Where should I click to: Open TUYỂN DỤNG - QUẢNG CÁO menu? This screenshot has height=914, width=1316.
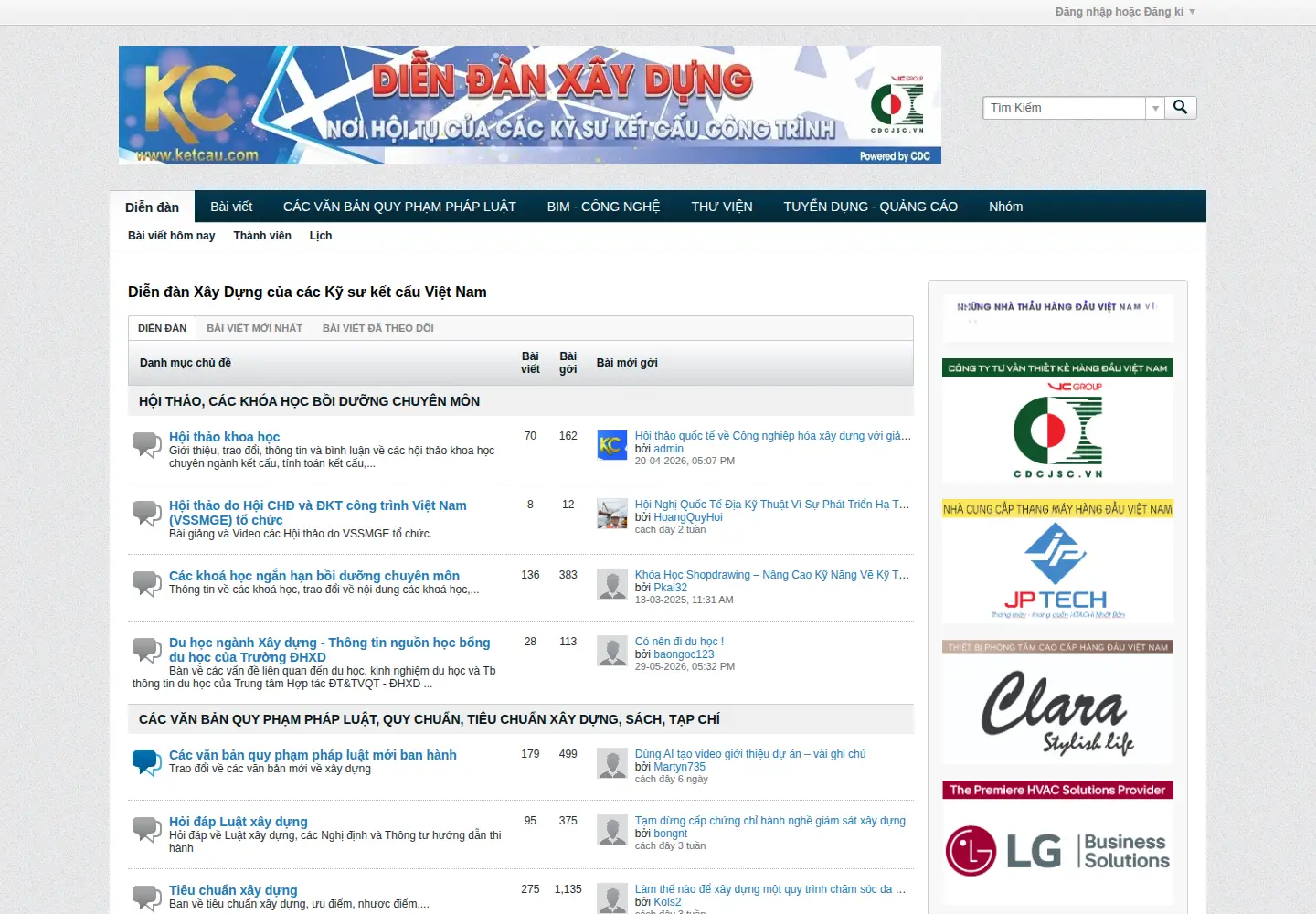click(871, 207)
